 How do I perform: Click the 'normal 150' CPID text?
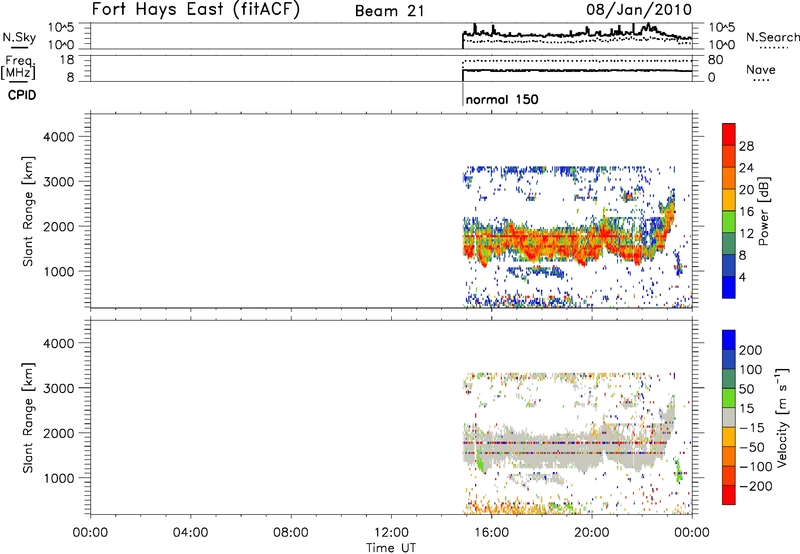click(x=502, y=99)
